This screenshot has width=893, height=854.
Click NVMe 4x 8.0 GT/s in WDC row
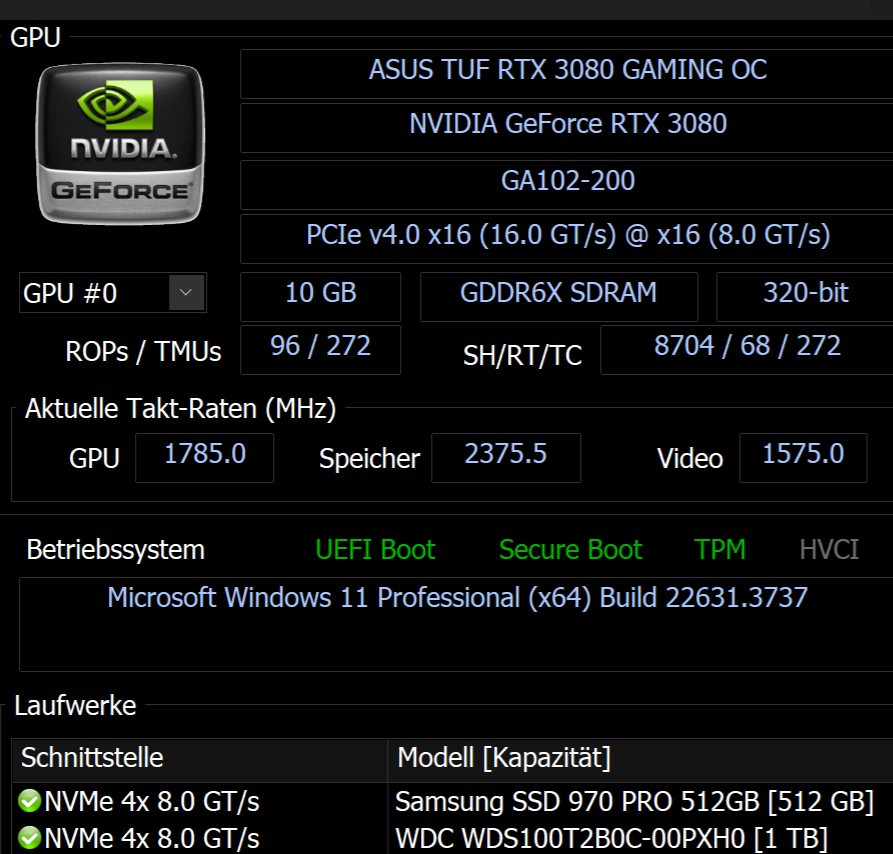point(151,838)
